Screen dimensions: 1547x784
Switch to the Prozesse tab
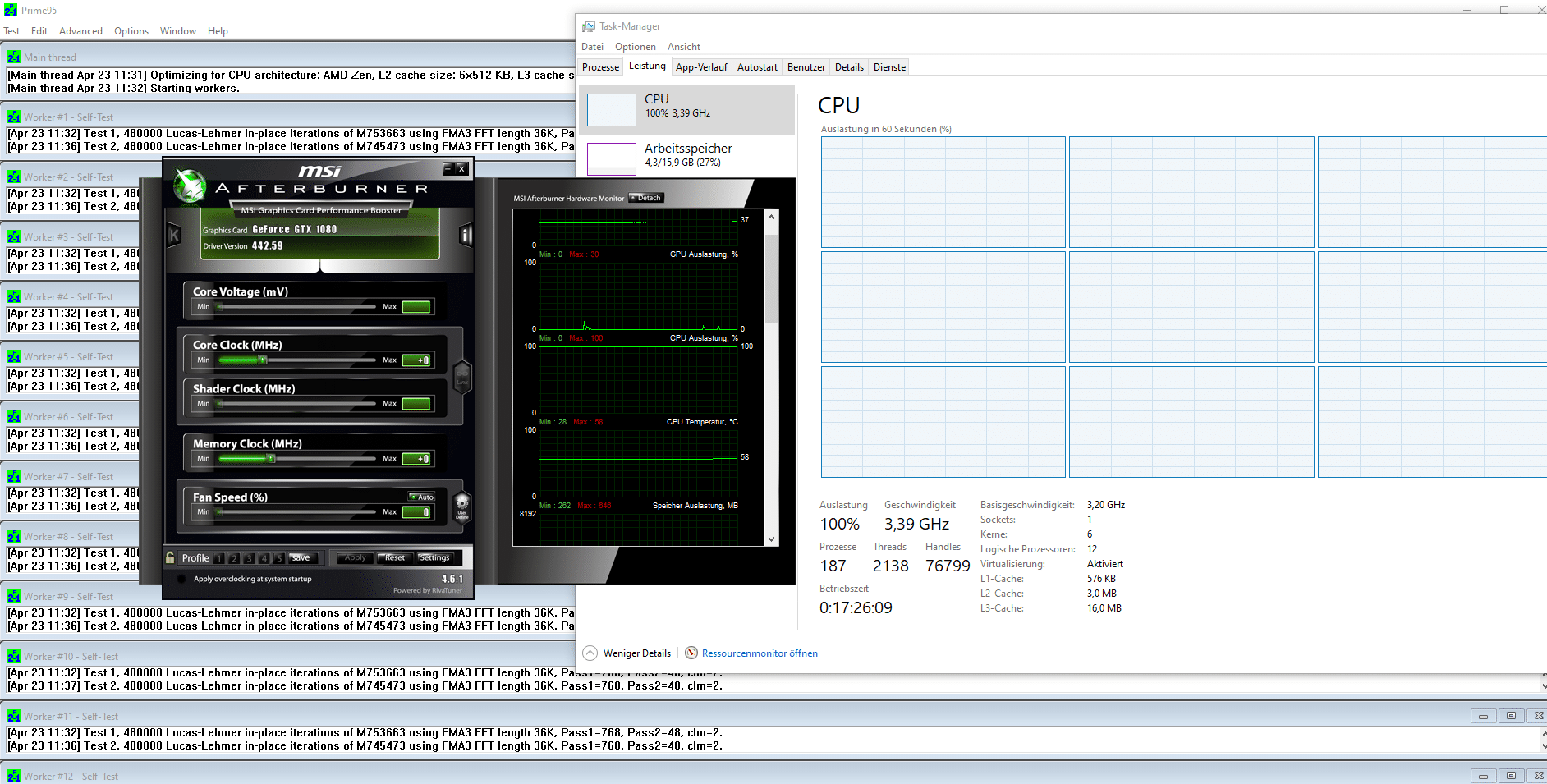[x=600, y=67]
